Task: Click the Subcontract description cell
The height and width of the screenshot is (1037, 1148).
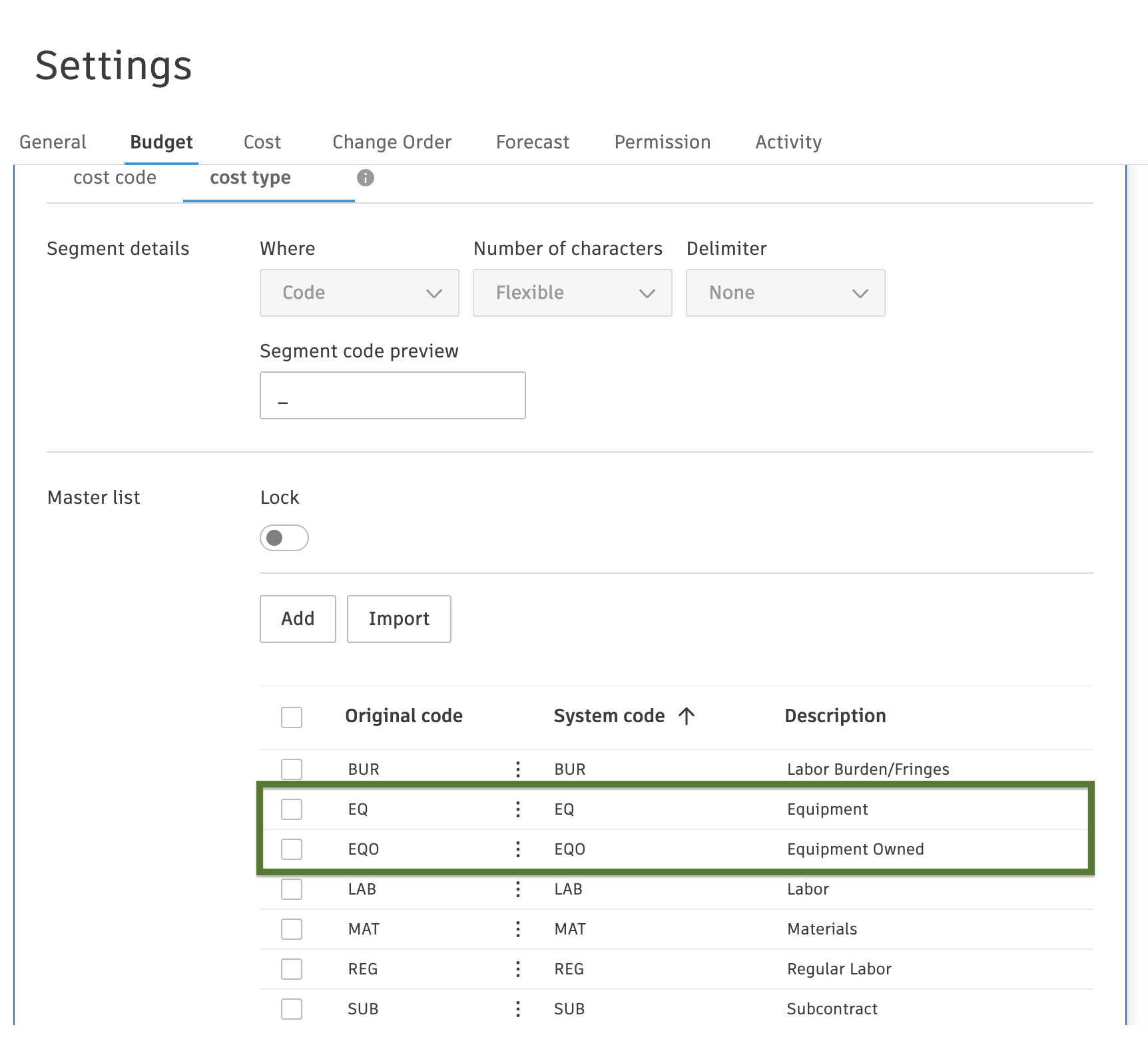Action: pyautogui.click(x=832, y=1009)
